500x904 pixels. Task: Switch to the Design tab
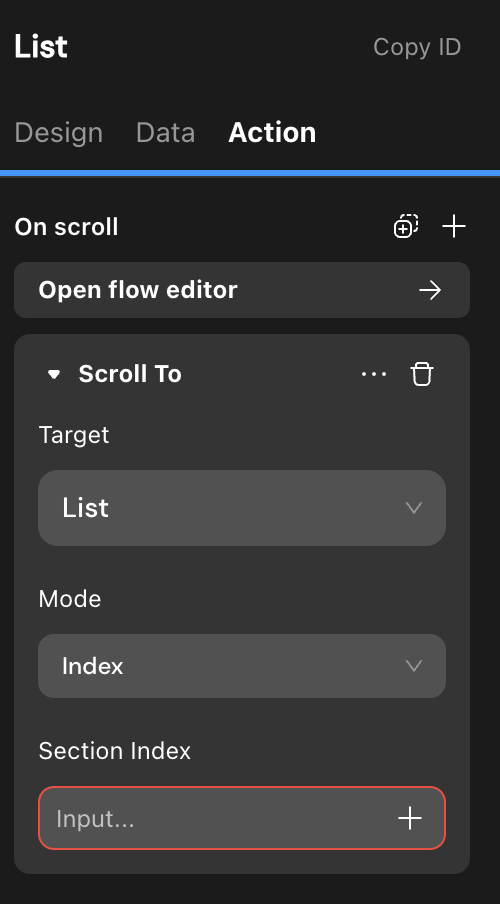point(59,133)
